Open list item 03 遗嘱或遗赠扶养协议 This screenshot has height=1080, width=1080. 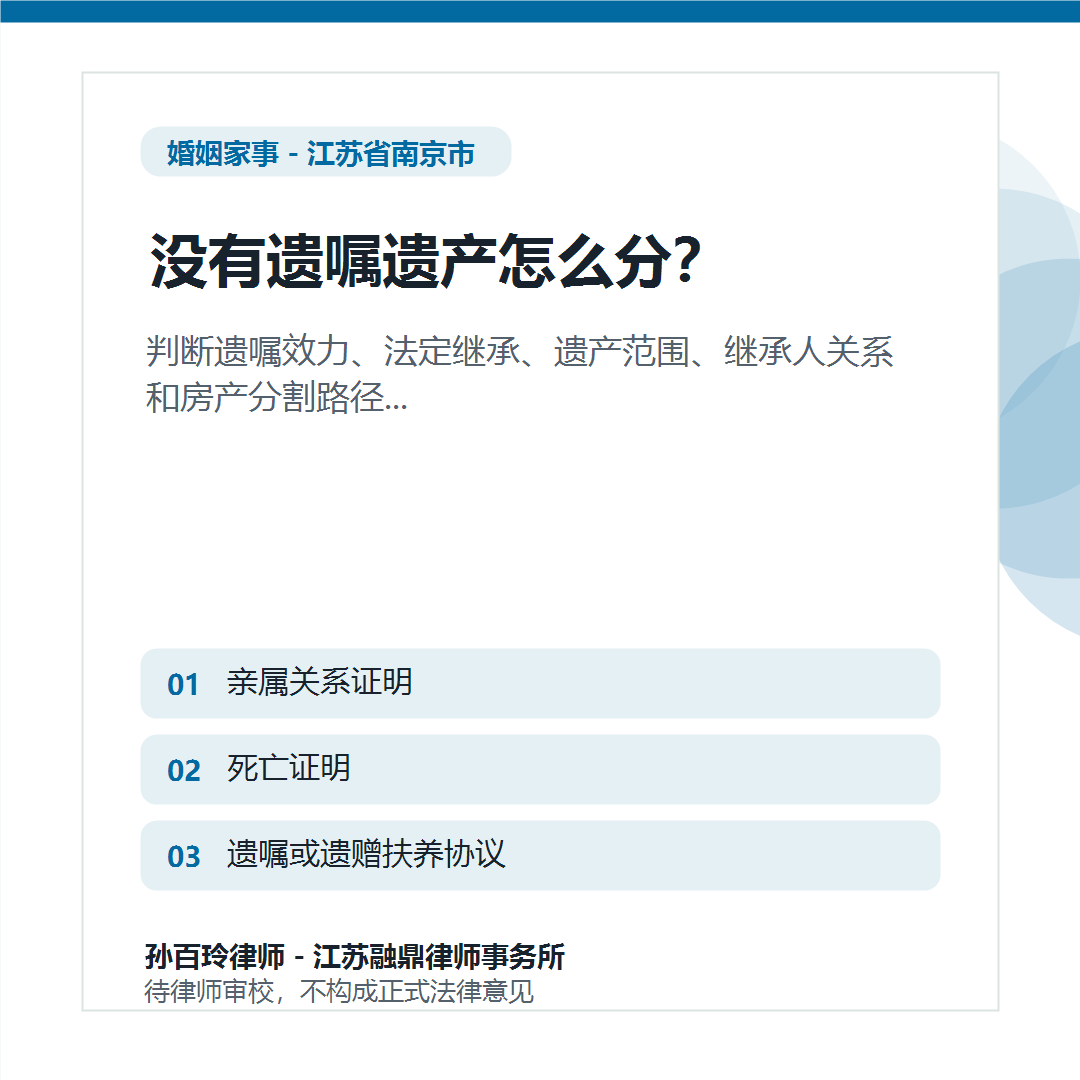540,855
